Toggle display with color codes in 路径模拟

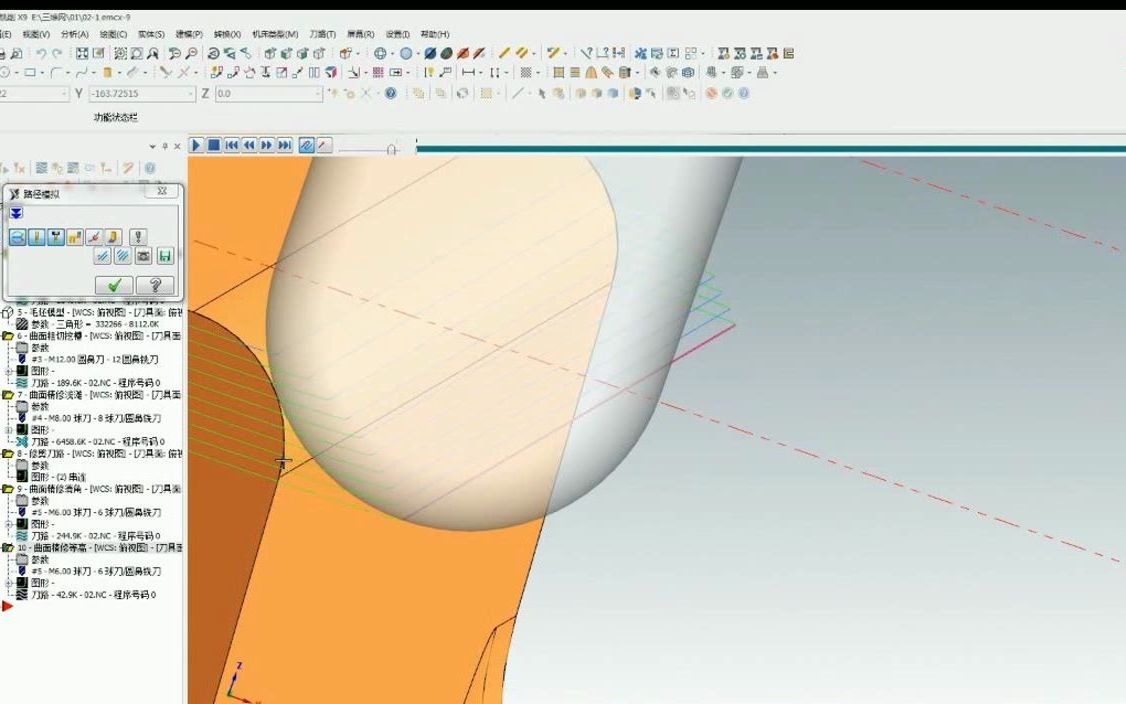click(x=18, y=236)
